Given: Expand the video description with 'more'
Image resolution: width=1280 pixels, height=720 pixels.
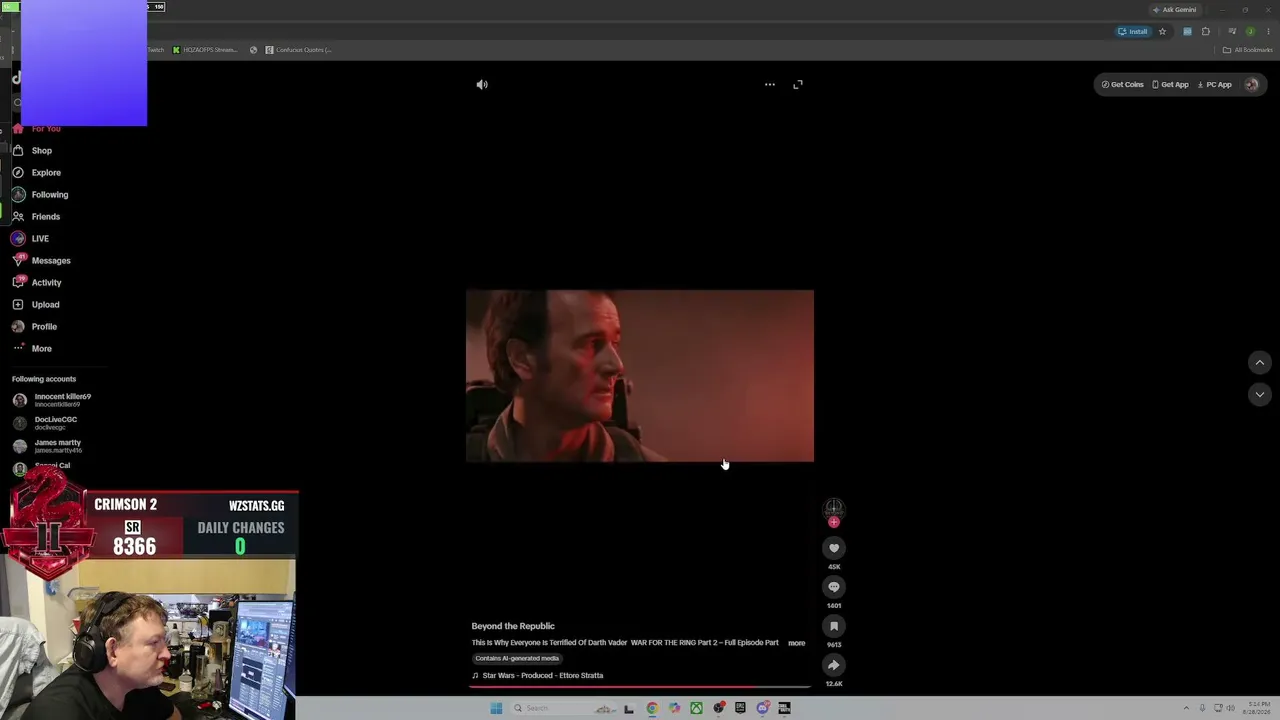Looking at the screenshot, I should pos(796,643).
